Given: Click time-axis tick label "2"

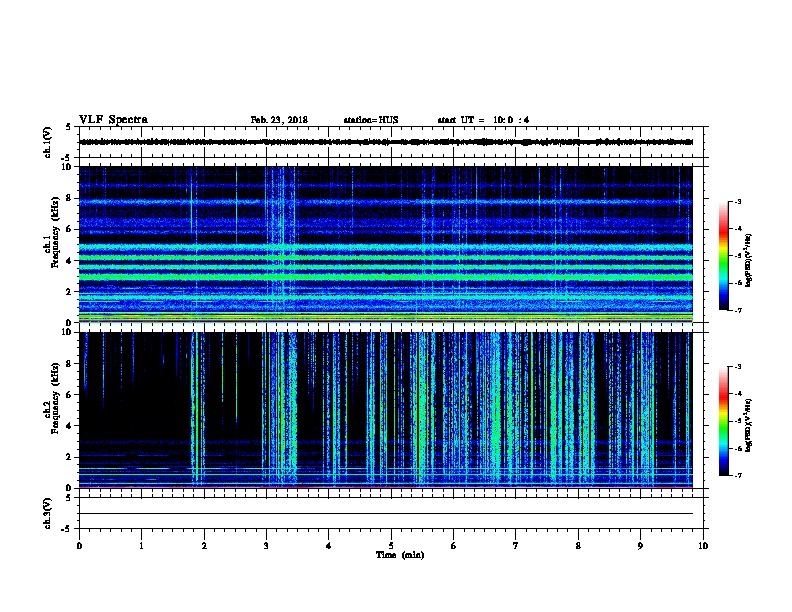Looking at the screenshot, I should coord(204,546).
